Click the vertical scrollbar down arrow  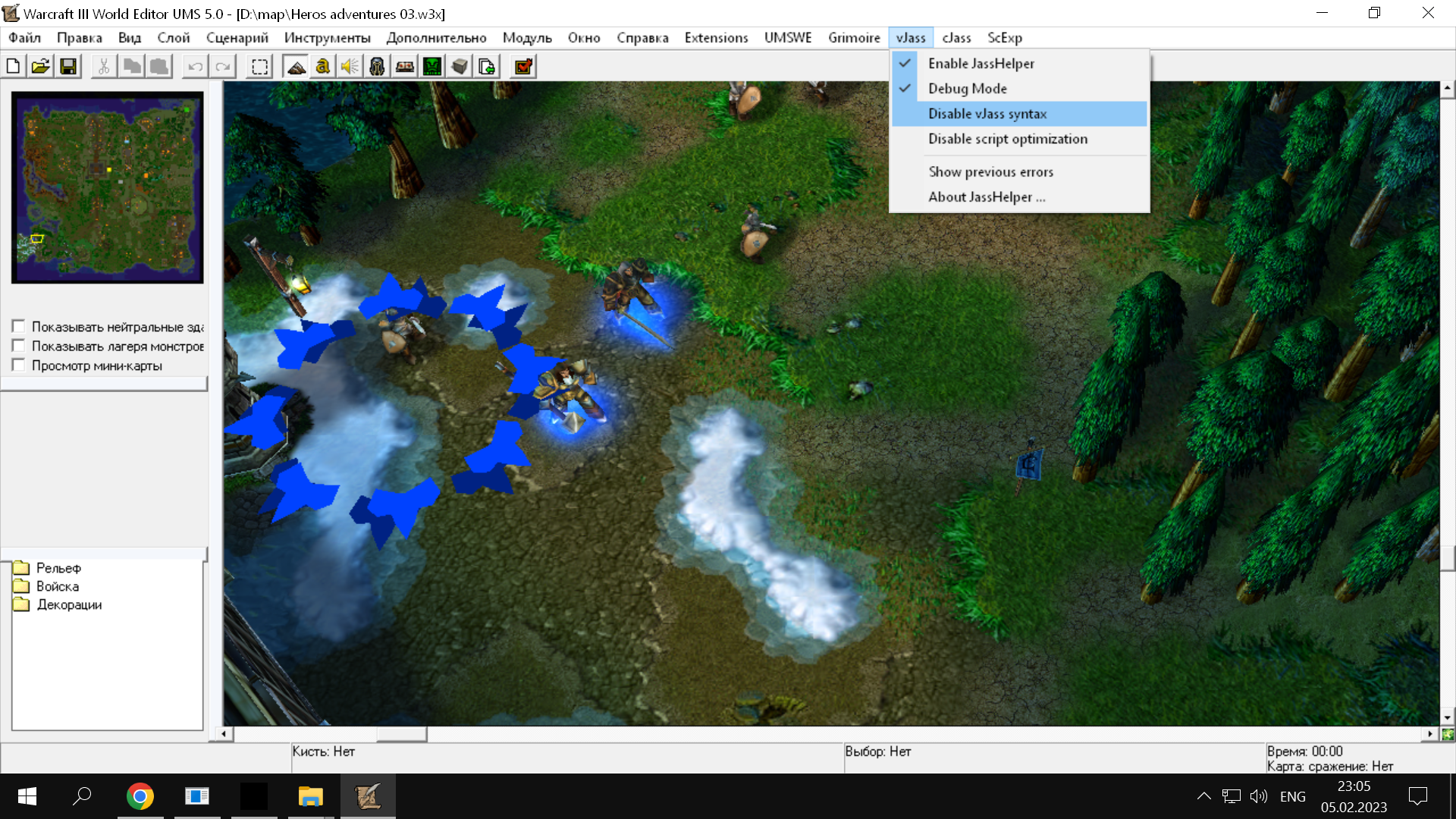point(1448,717)
